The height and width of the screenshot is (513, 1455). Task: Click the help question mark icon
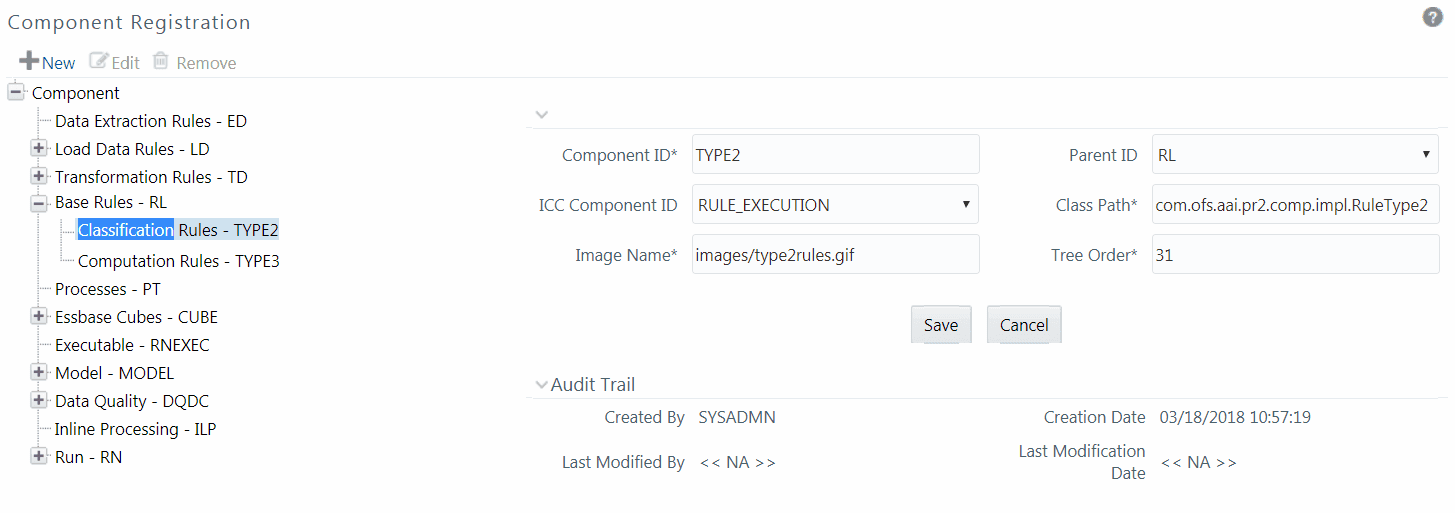click(1433, 17)
